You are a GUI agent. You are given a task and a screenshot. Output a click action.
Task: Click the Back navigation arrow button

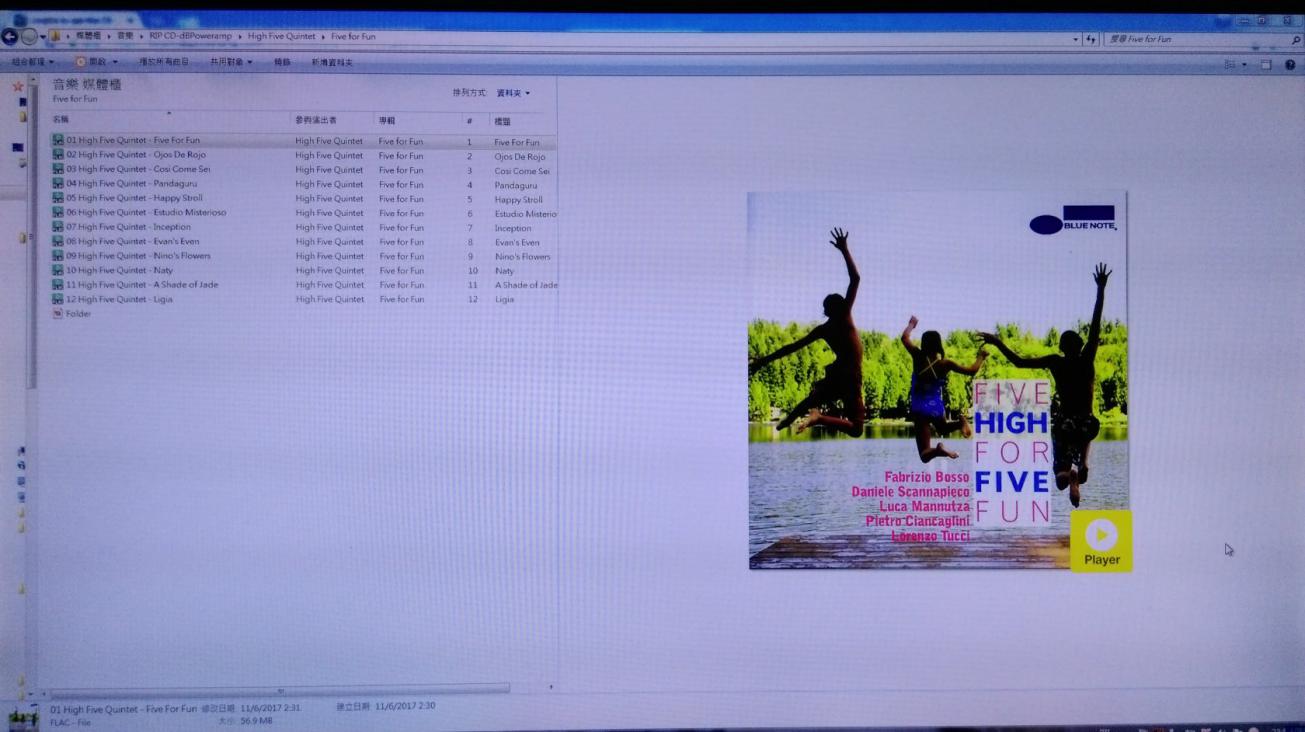10,37
